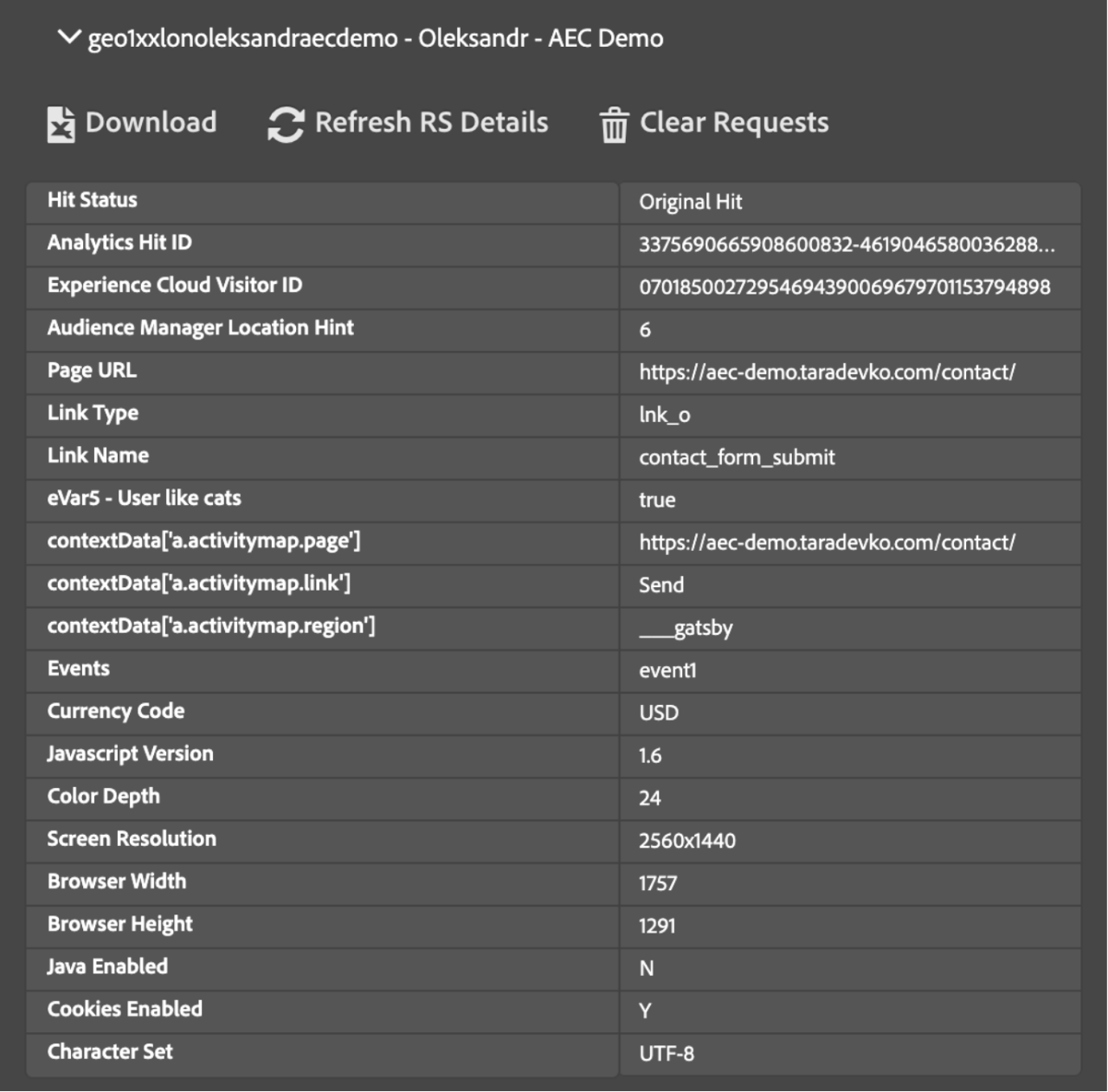
Task: Select the lnk_o value
Action: (665, 415)
